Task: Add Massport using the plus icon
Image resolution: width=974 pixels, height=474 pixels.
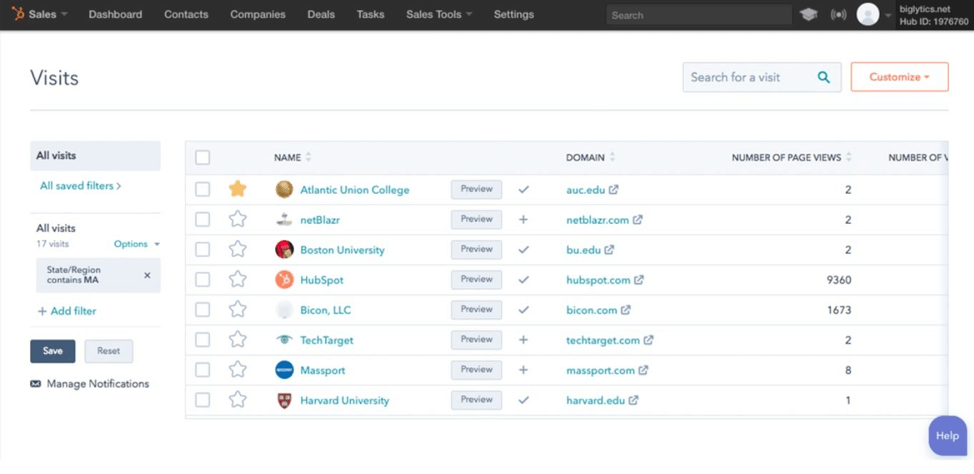Action: click(x=523, y=370)
